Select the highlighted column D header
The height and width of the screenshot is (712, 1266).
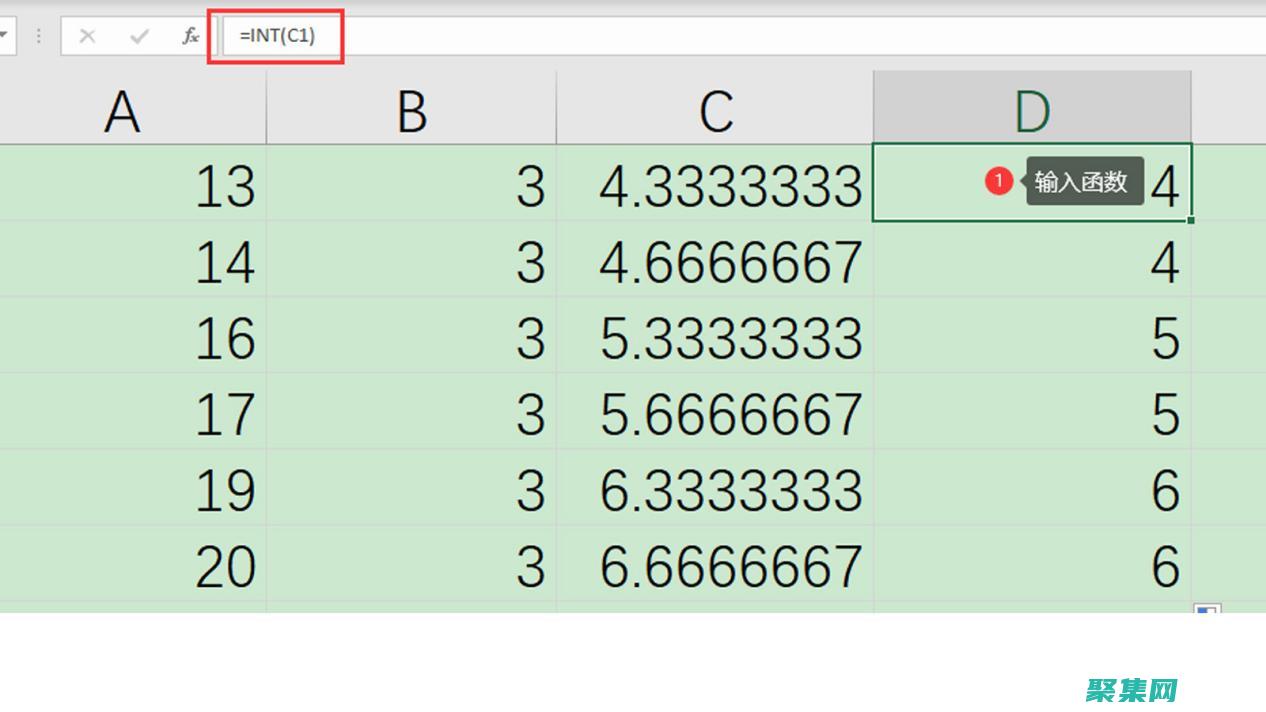point(1032,110)
